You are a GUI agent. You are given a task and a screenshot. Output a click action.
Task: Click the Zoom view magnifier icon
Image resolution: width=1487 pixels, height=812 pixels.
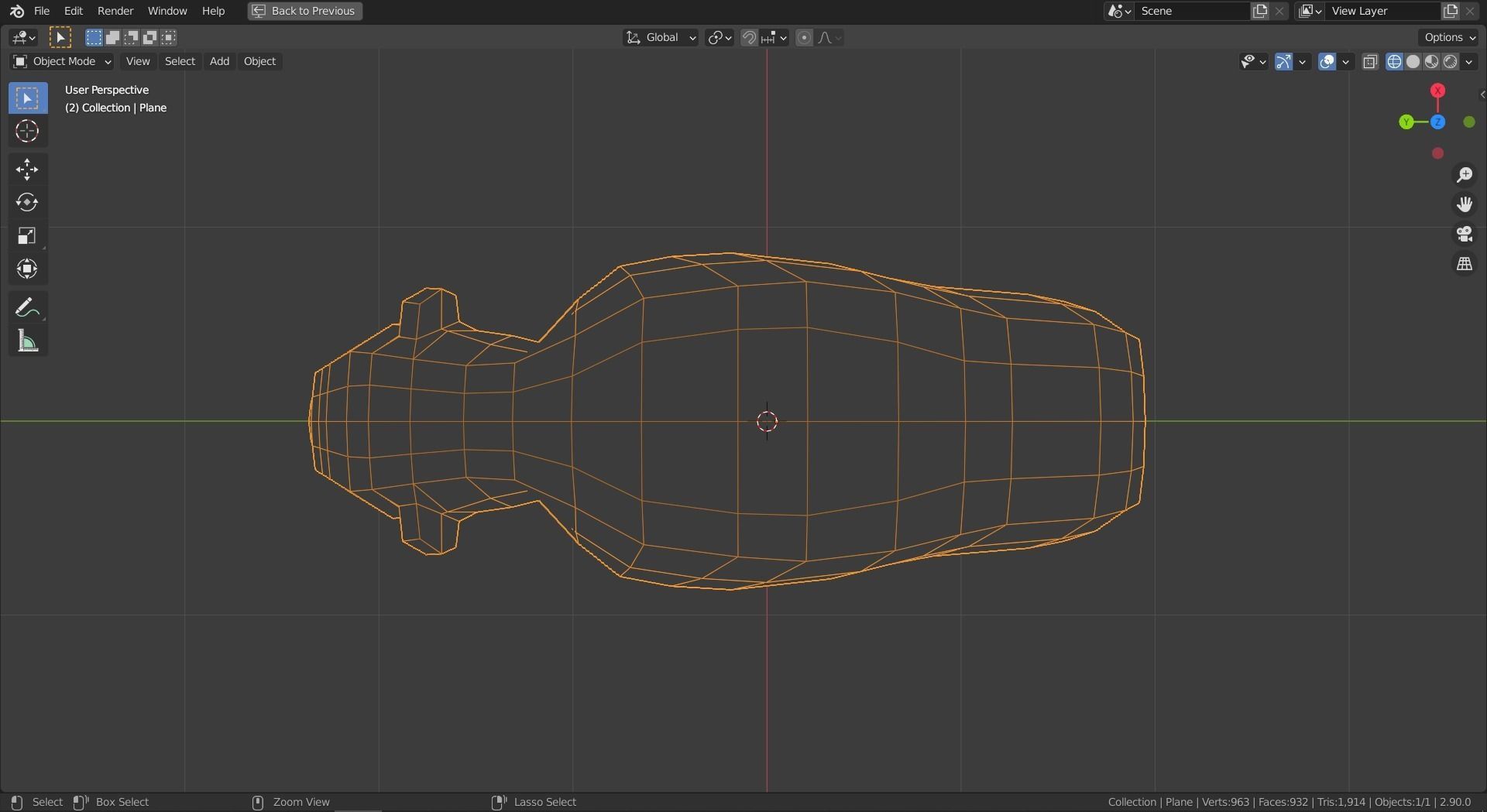(1464, 175)
